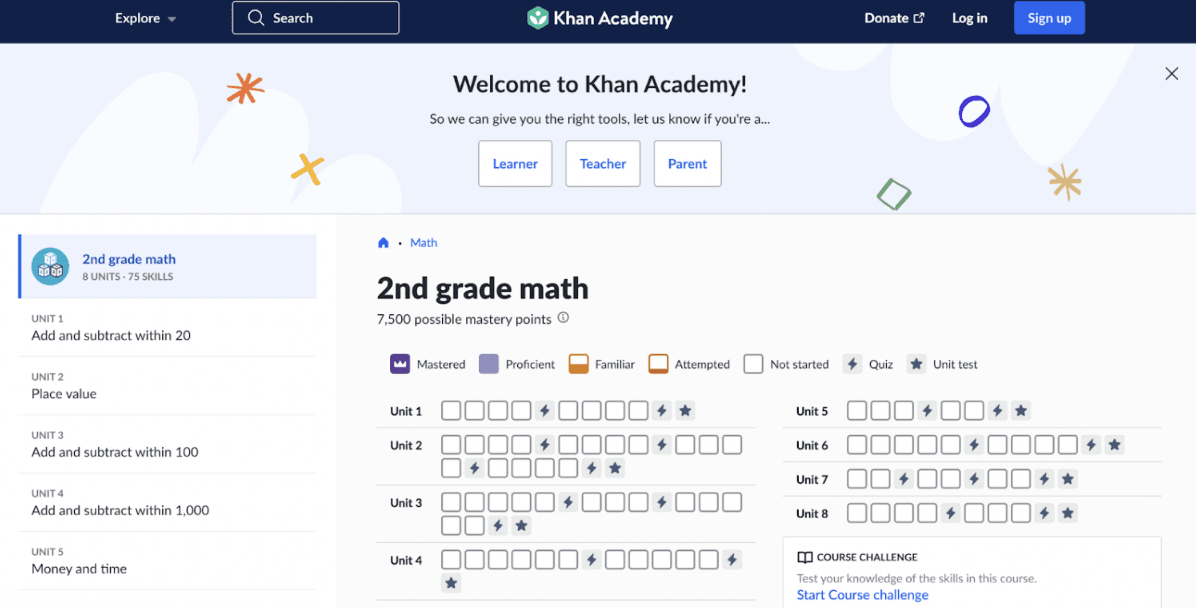
Task: Expand the Math breadcrumb link
Action: (423, 242)
